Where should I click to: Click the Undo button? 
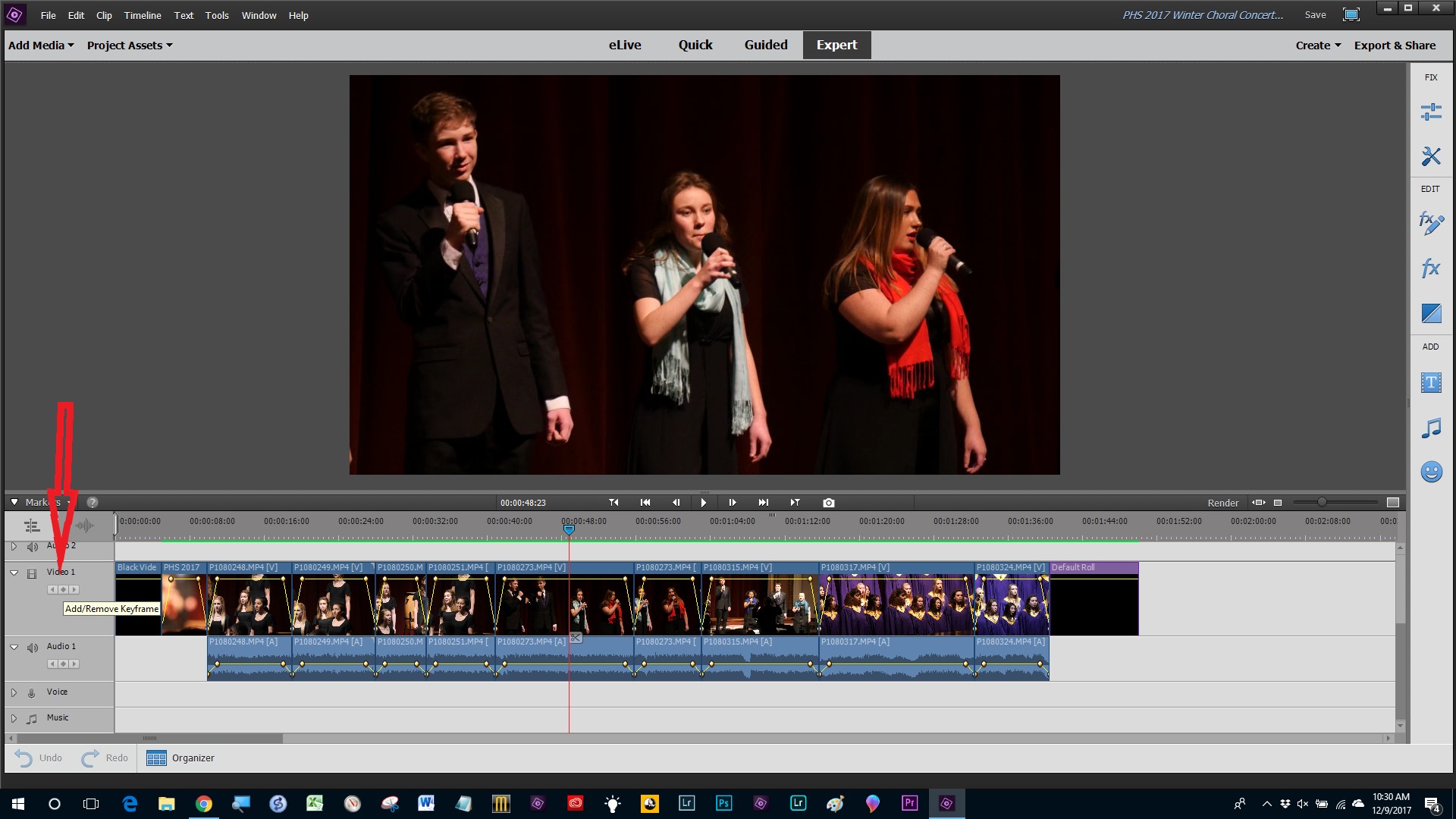click(38, 758)
